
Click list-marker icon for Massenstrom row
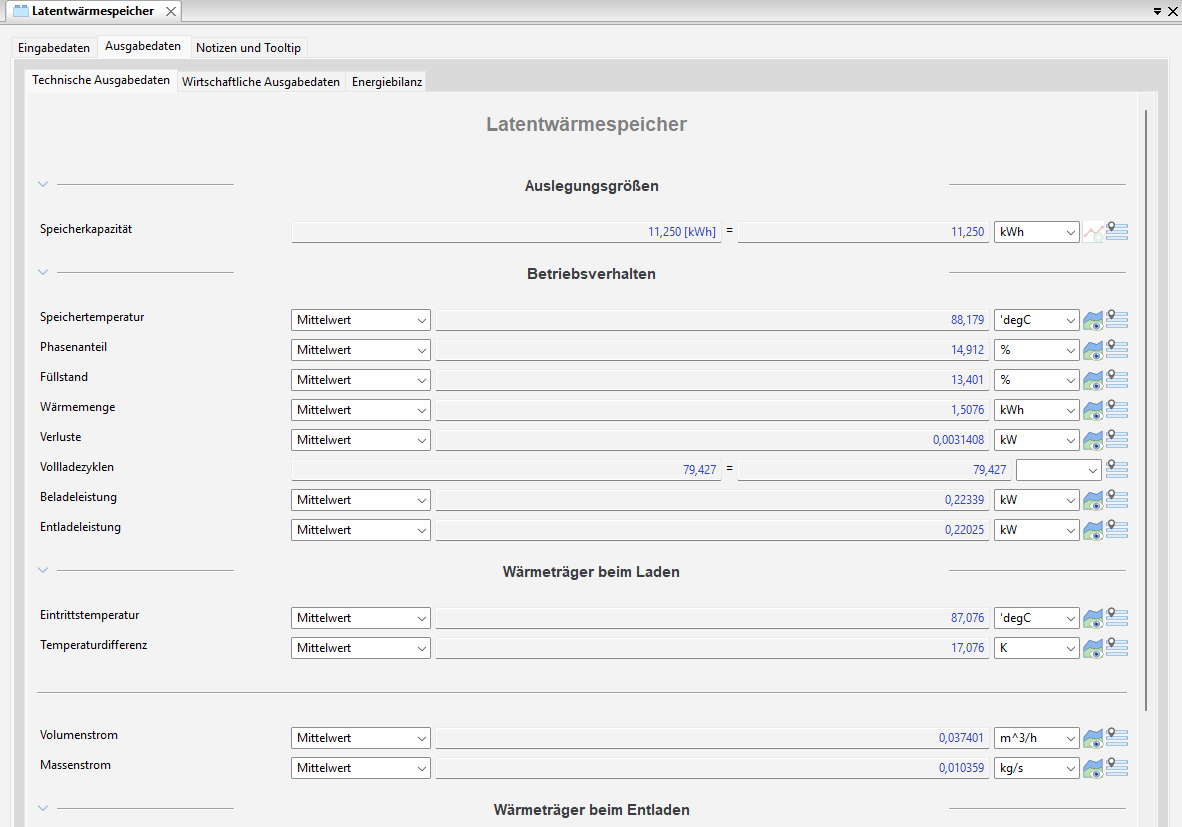pyautogui.click(x=1117, y=768)
